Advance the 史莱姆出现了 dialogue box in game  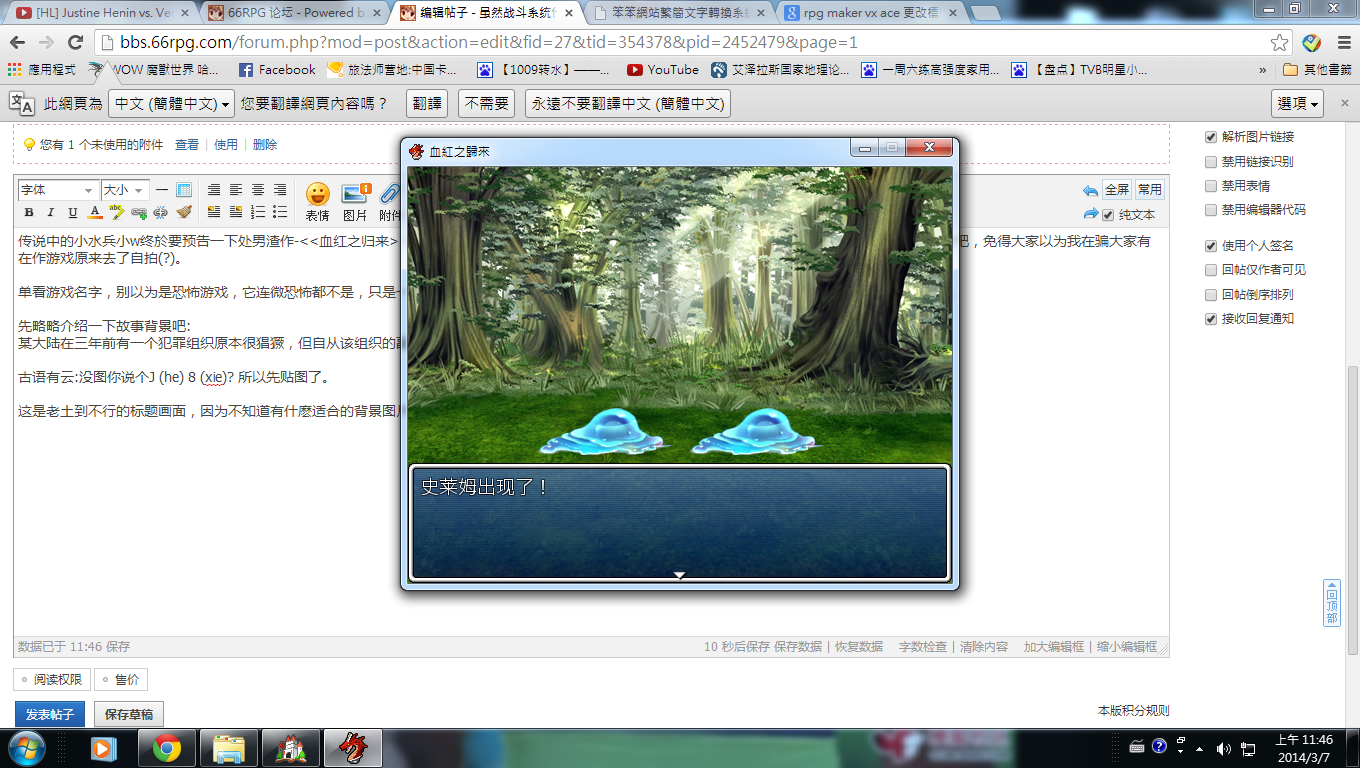click(679, 523)
